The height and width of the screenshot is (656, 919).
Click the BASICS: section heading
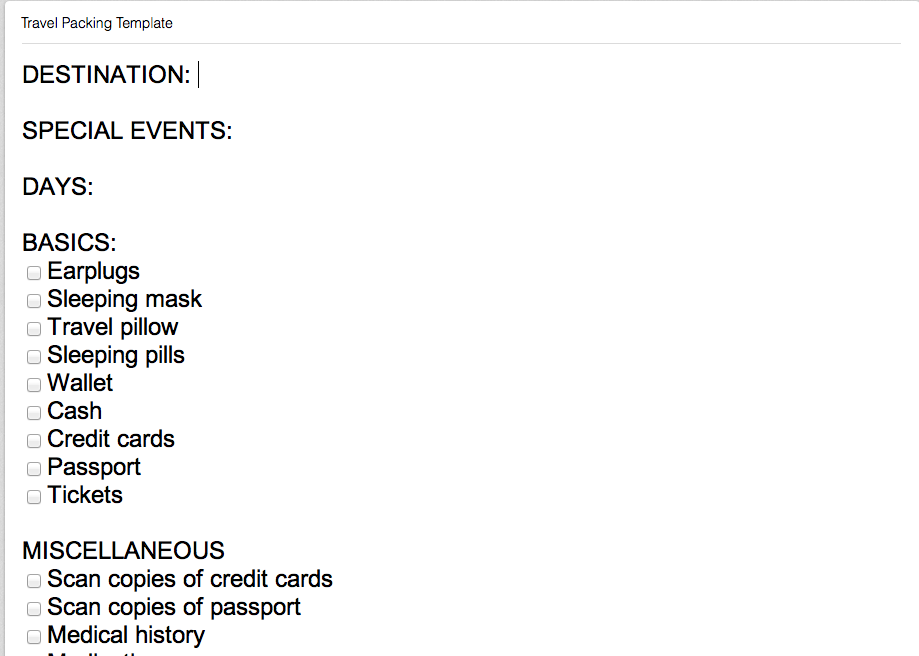click(69, 243)
